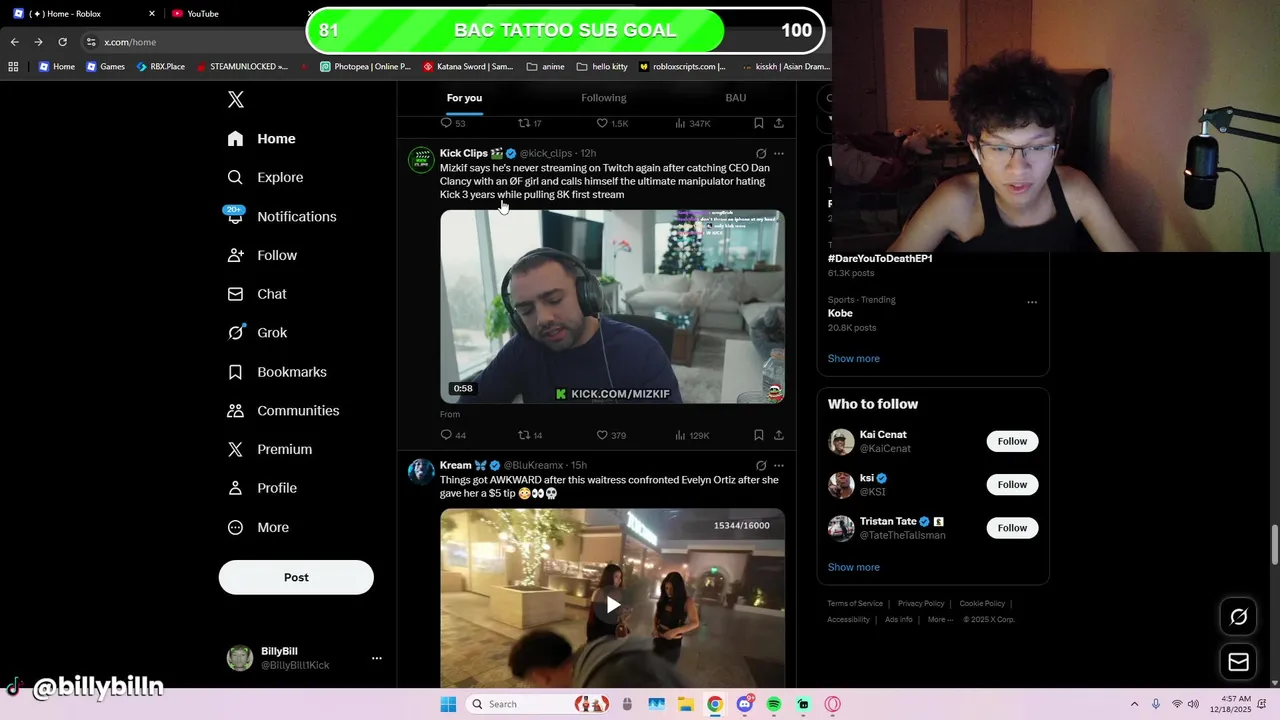1280x720 pixels.
Task: Show more Who to follow suggestions
Action: [854, 567]
